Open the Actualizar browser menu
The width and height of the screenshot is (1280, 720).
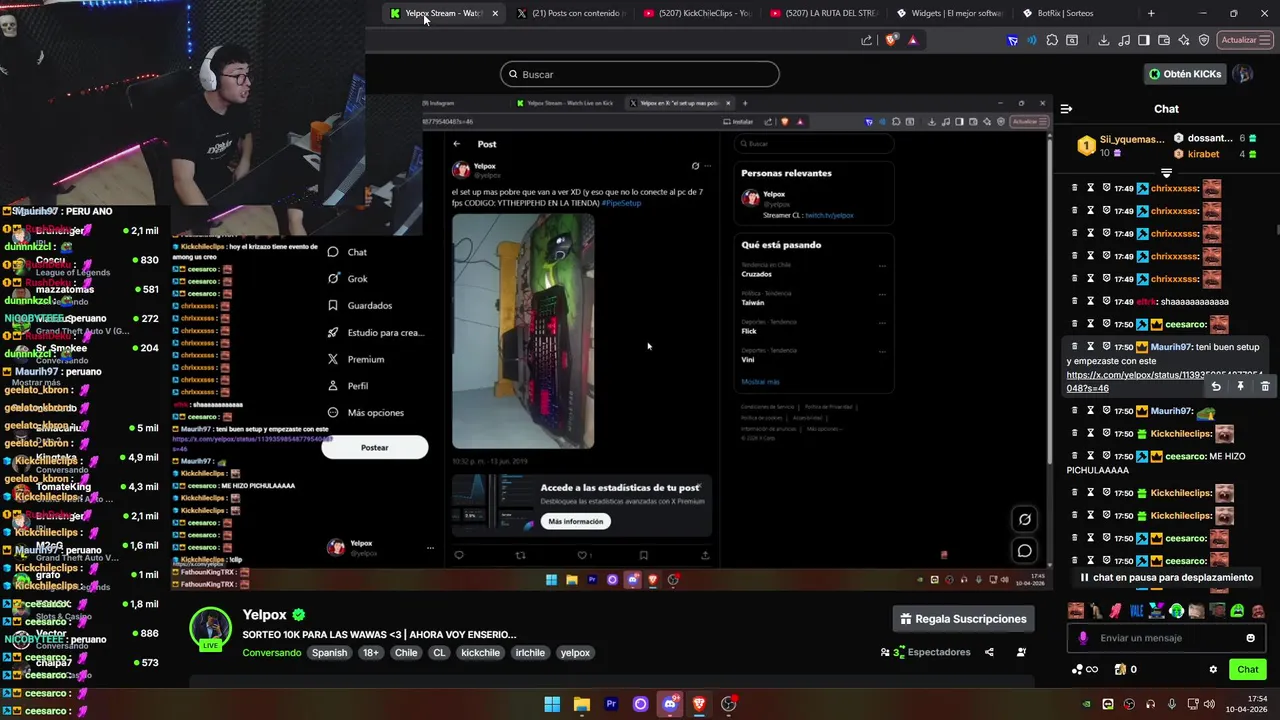pos(1245,40)
